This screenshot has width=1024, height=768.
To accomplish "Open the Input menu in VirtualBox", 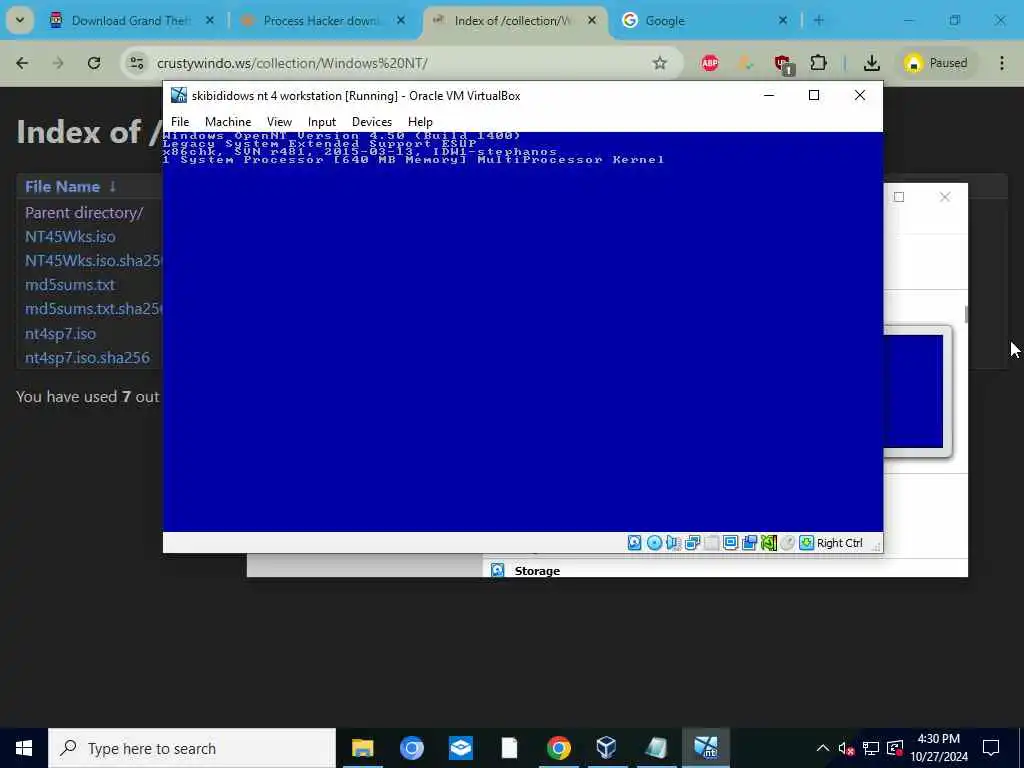I will (321, 122).
